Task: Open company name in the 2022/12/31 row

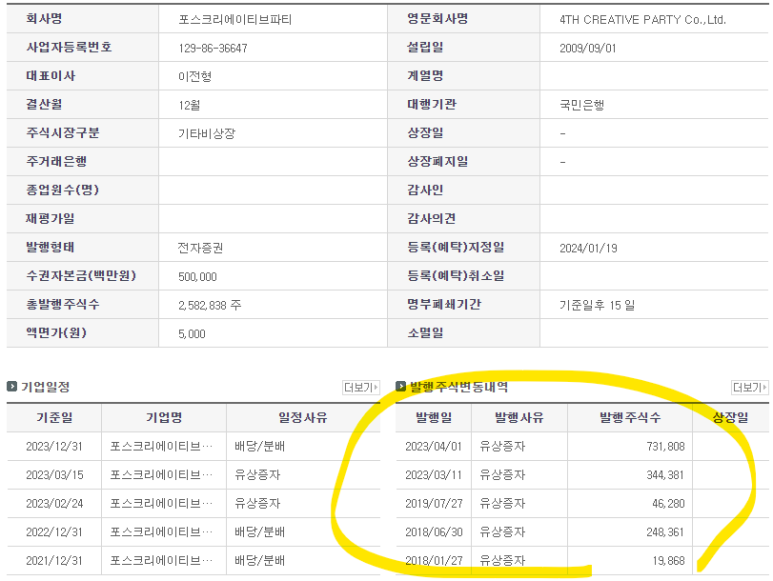Action: point(161,532)
